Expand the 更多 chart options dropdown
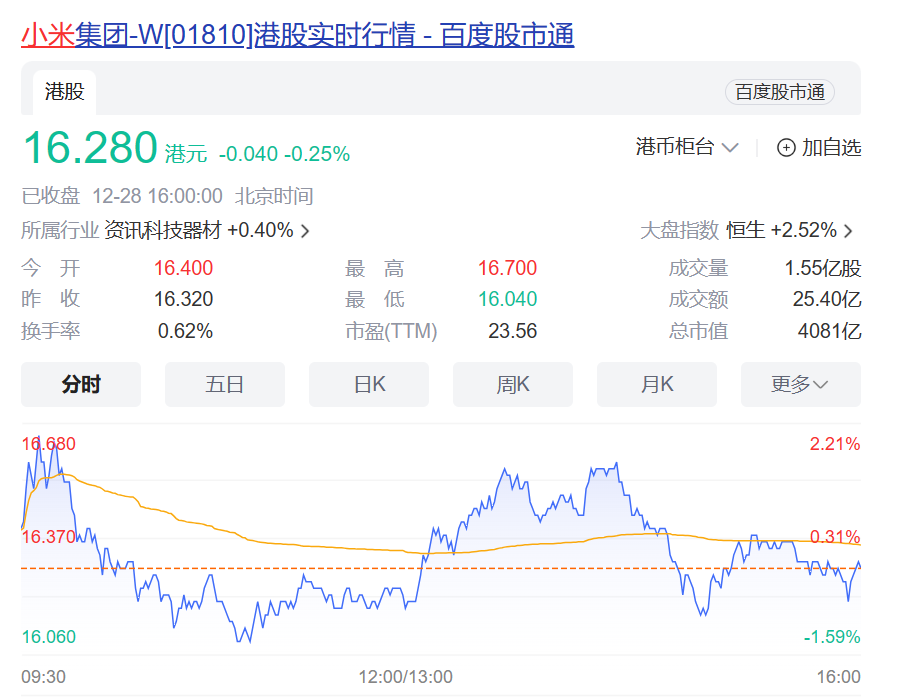The height and width of the screenshot is (700, 914). coord(801,384)
